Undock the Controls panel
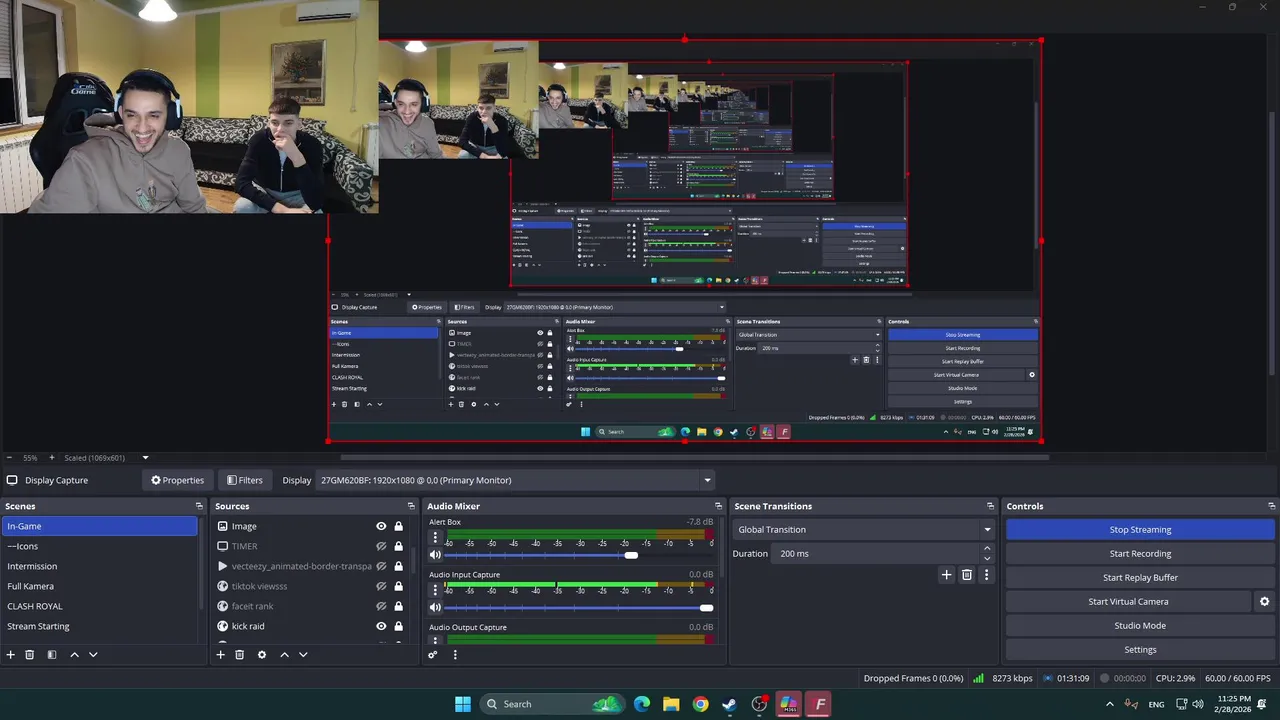The image size is (1280, 720). (x=1272, y=506)
